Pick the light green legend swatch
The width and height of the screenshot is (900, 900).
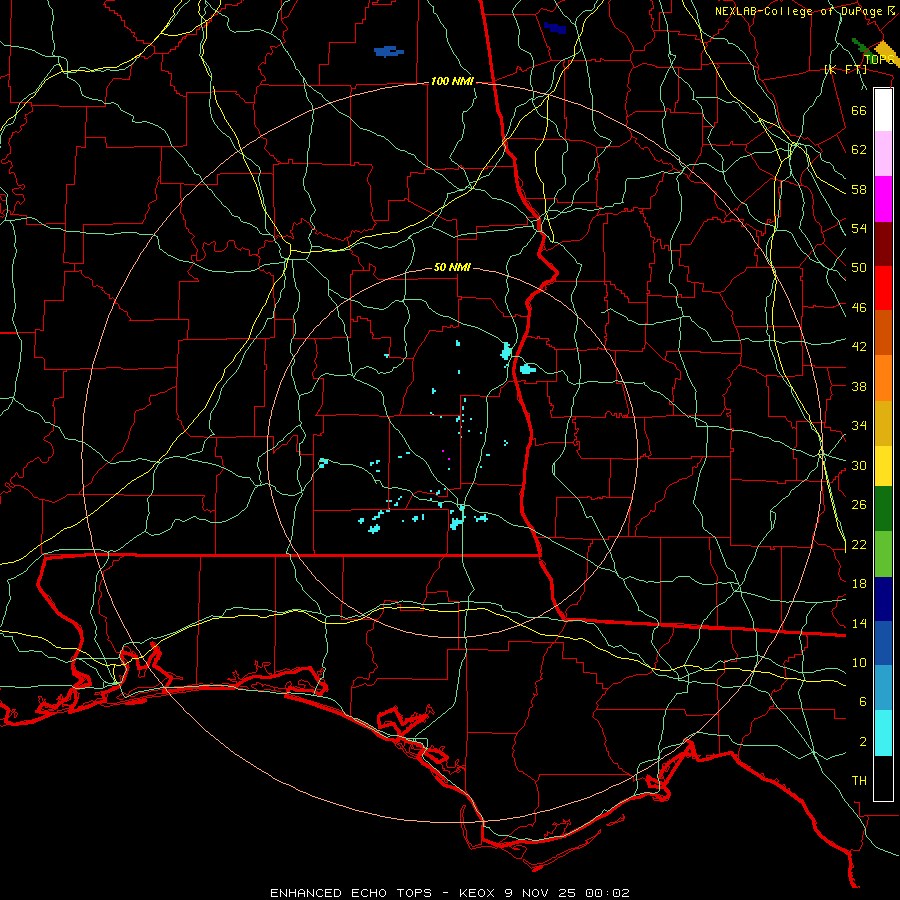[883, 554]
